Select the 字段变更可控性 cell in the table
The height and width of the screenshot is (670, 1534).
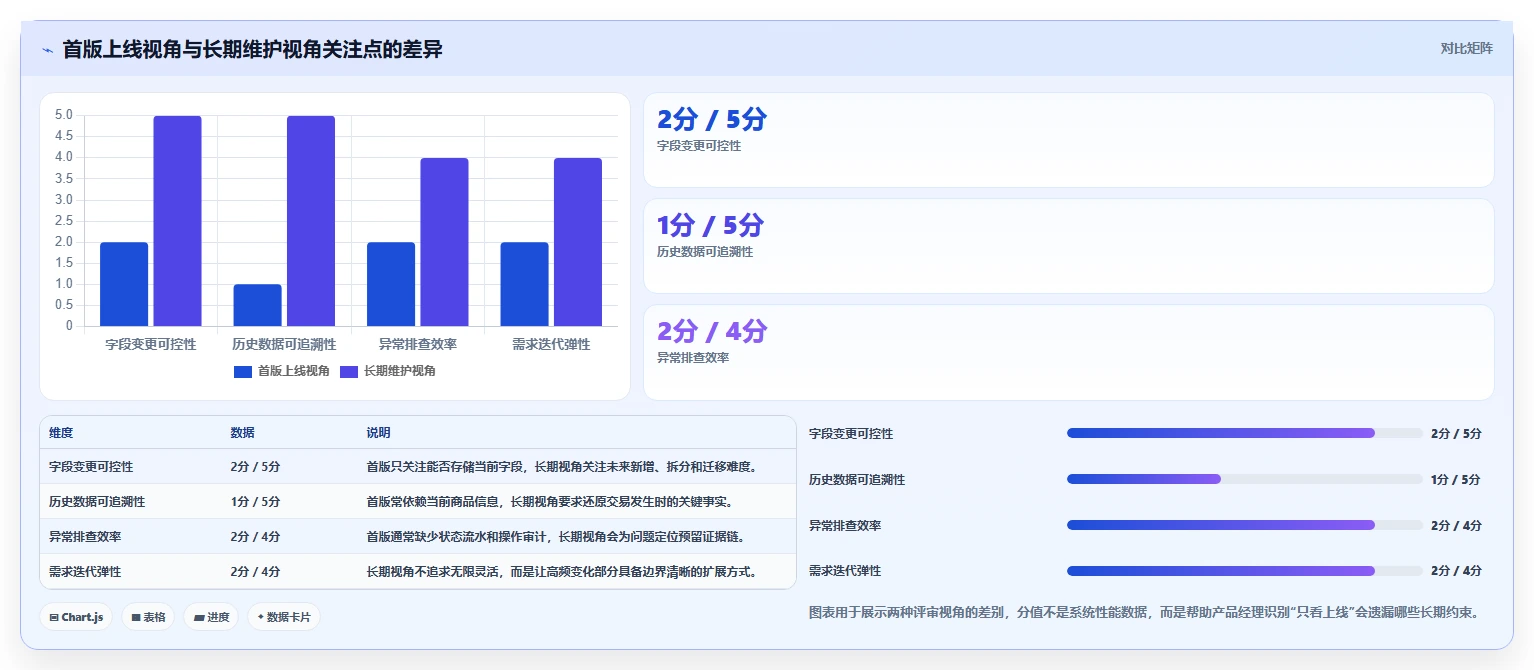(91, 467)
